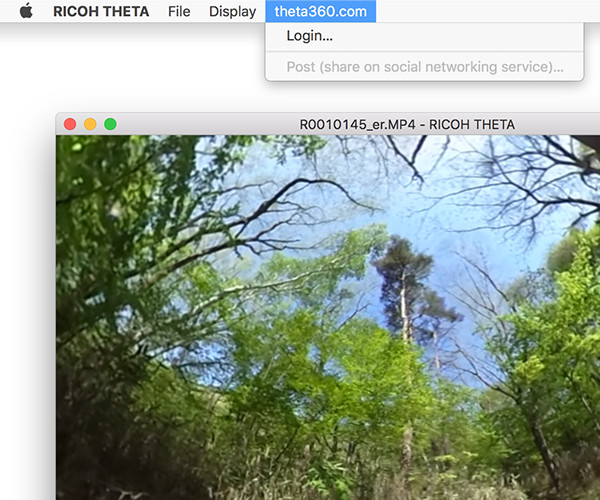The image size is (600, 500).
Task: Open the File menu
Action: pos(179,12)
